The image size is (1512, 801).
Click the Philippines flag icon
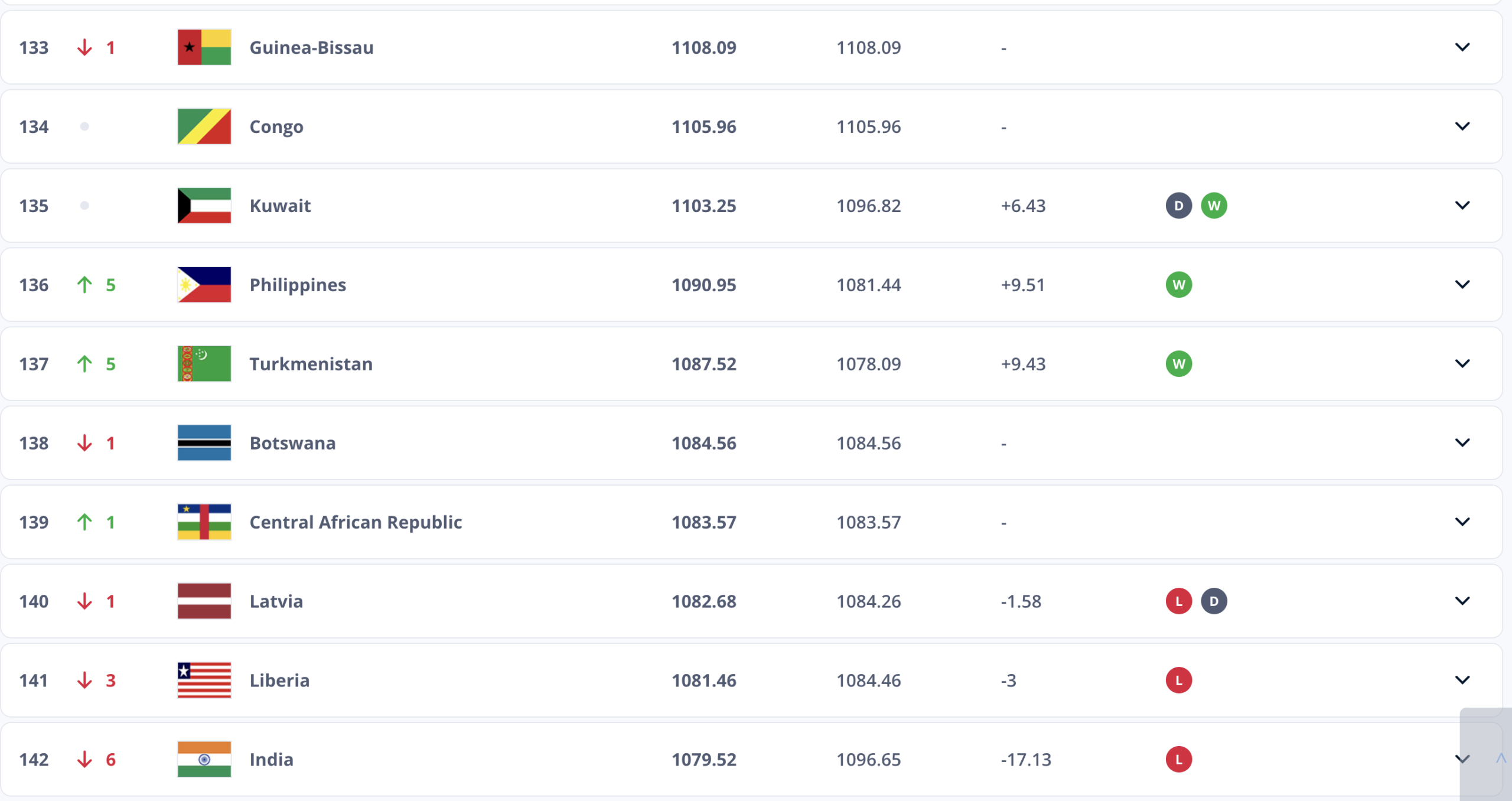tap(204, 285)
